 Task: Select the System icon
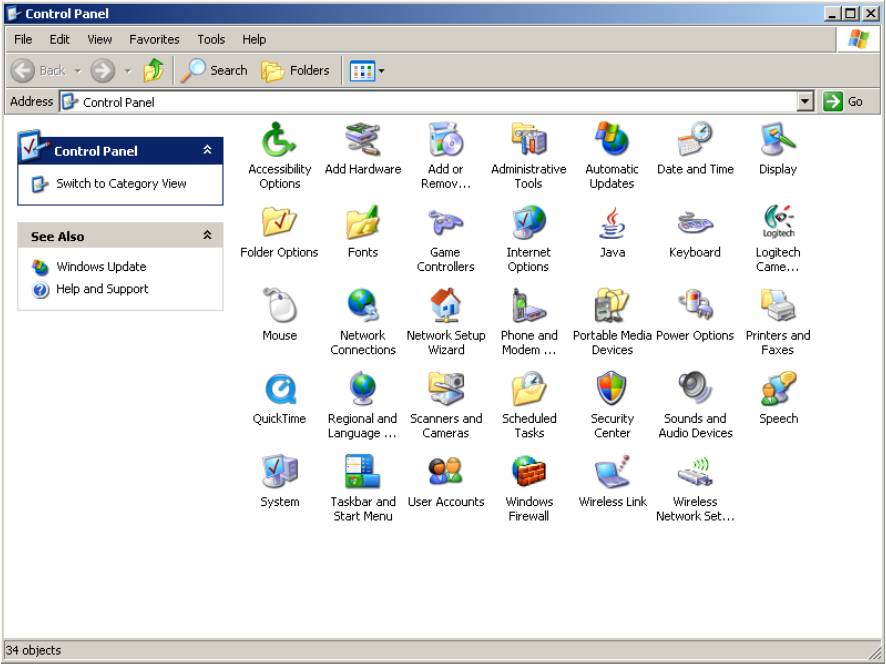tap(279, 481)
